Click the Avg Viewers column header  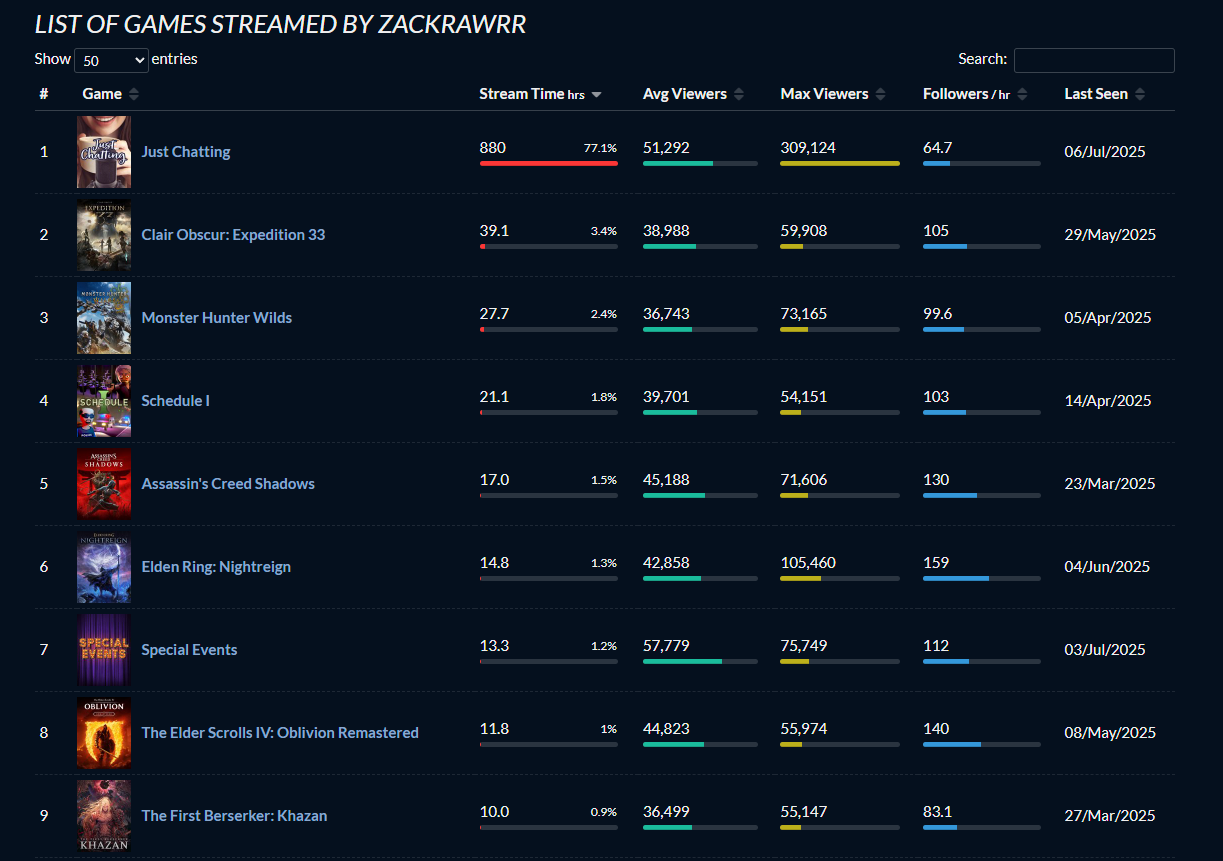(x=685, y=94)
